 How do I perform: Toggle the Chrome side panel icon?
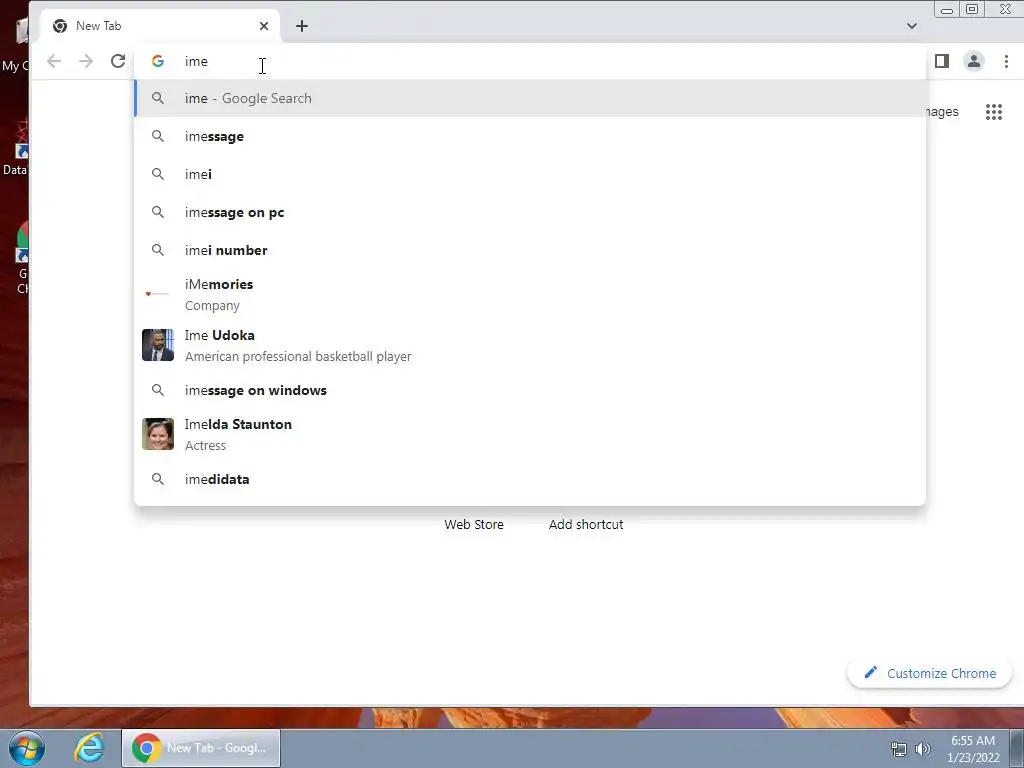[x=942, y=61]
